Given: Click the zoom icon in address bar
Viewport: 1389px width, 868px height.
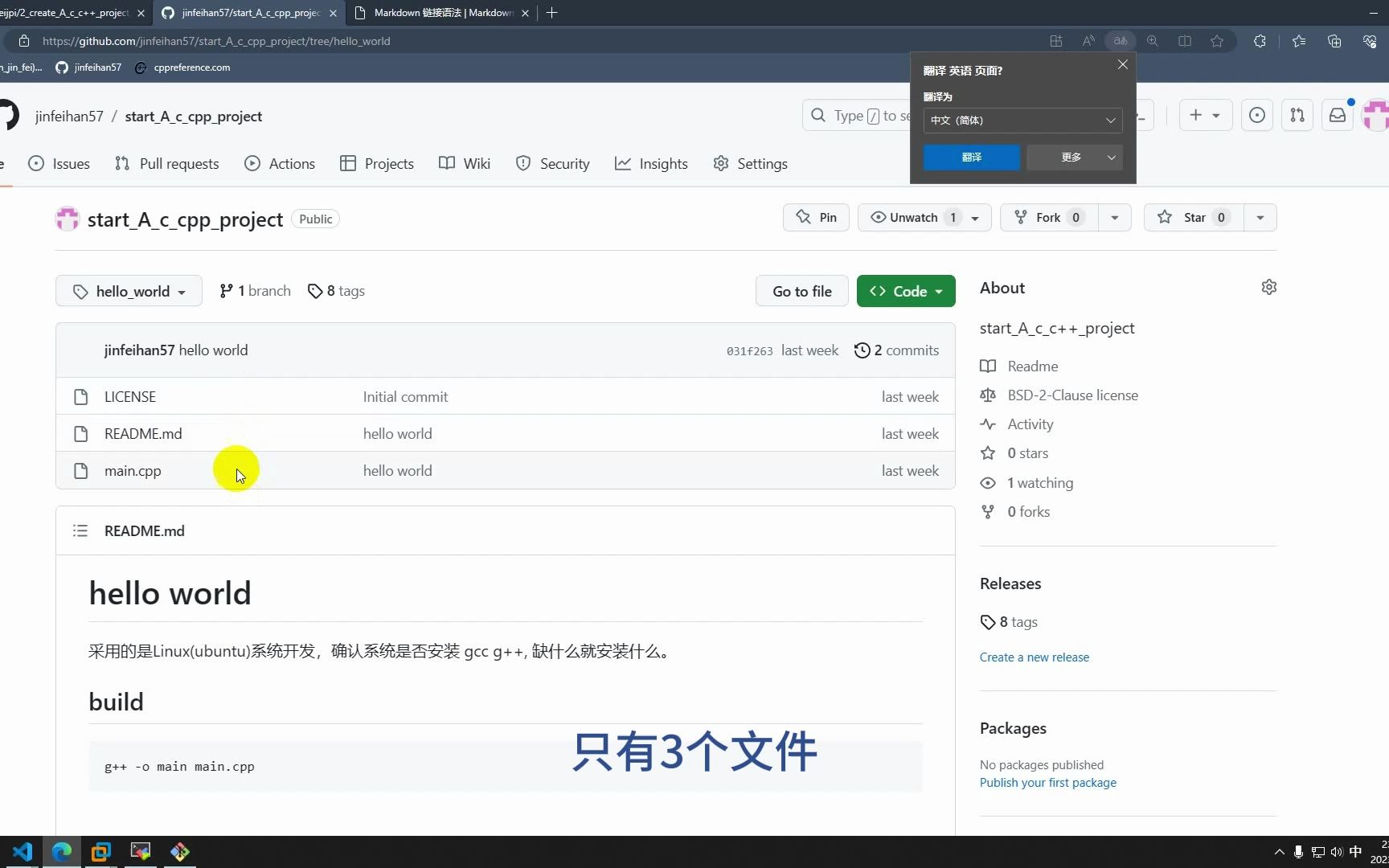Looking at the screenshot, I should 1152,41.
